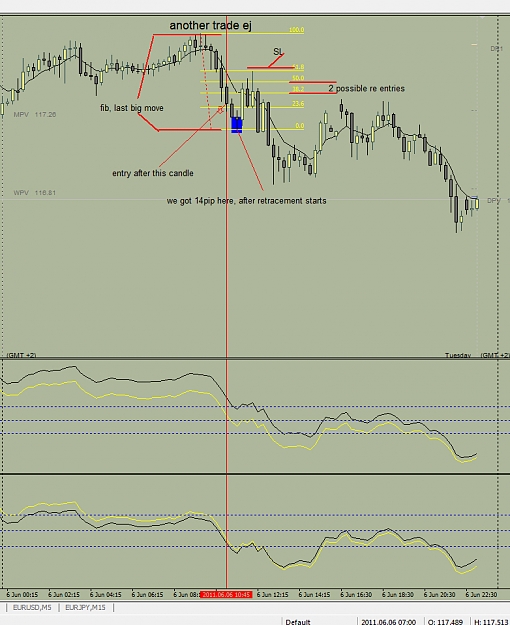Viewport: 510px width, 625px height.
Task: Select the 'fib, last big move' label
Action: [132, 108]
